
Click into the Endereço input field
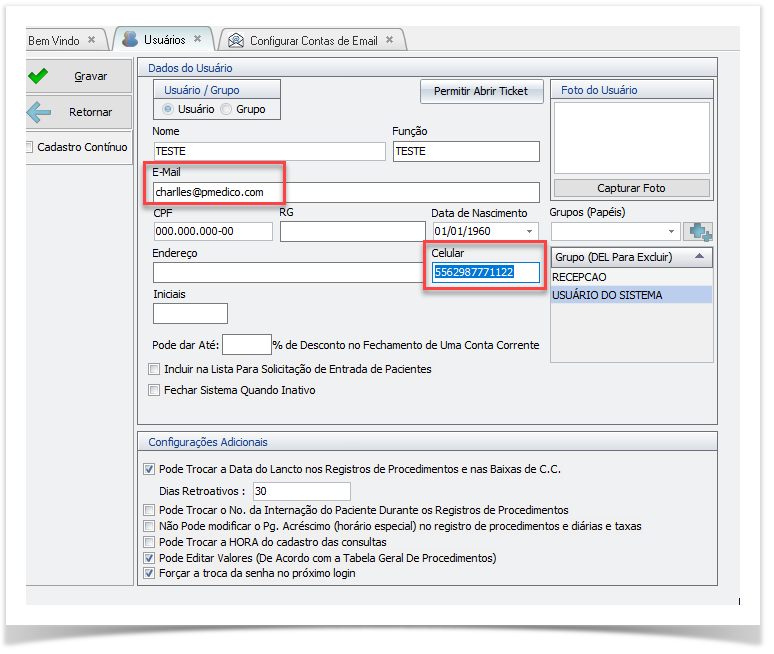[x=287, y=273]
